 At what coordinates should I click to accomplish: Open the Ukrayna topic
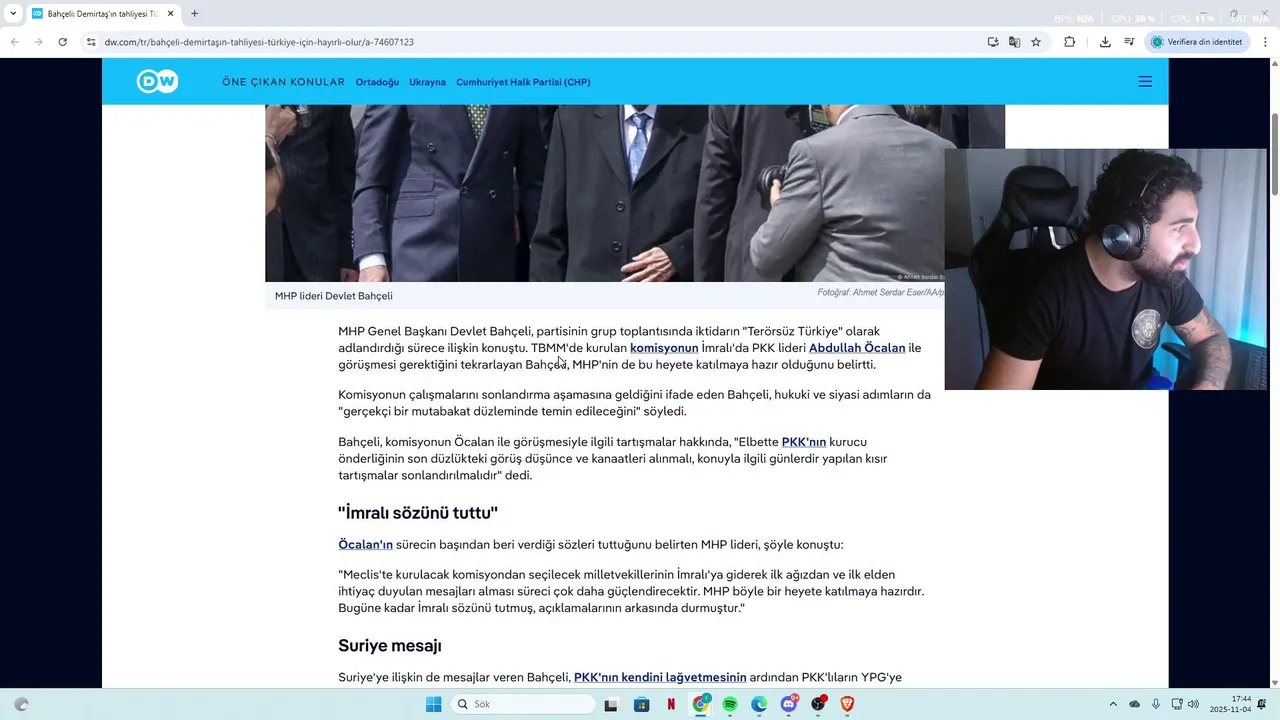tap(427, 82)
